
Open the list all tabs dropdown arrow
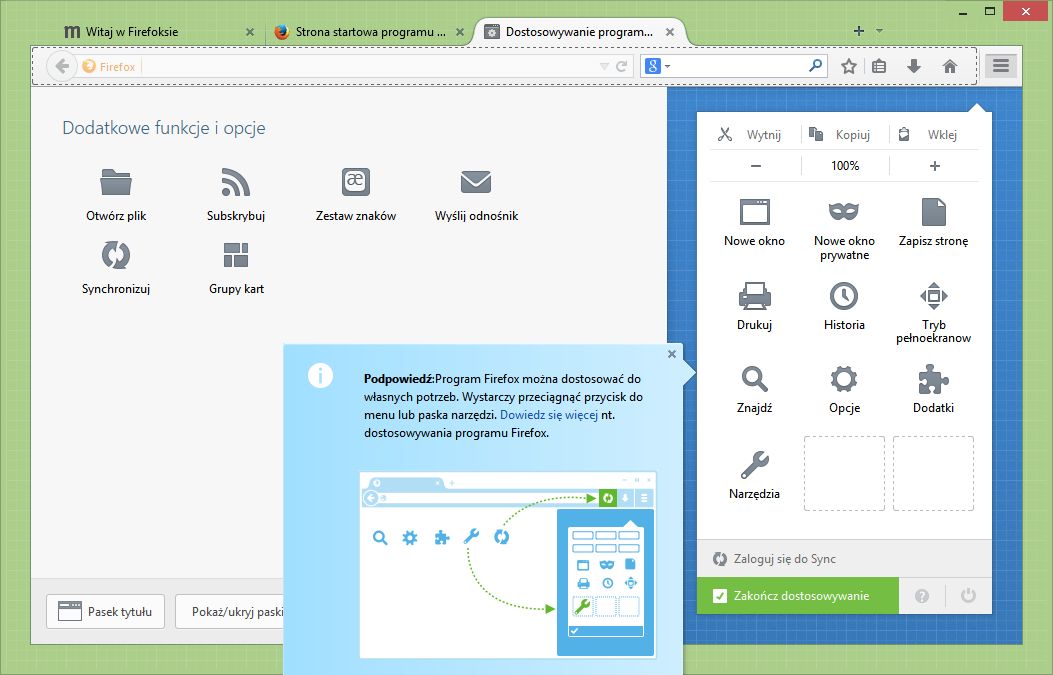click(x=879, y=31)
